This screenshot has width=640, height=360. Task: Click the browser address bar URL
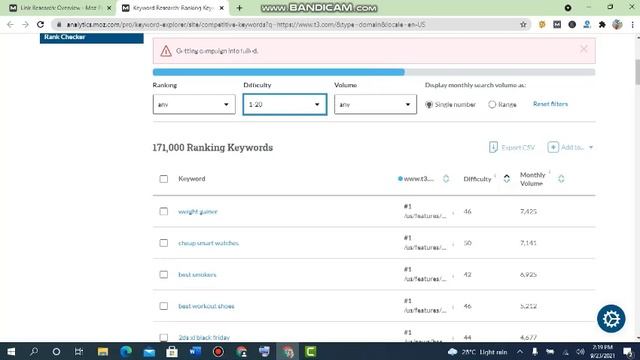point(246,24)
